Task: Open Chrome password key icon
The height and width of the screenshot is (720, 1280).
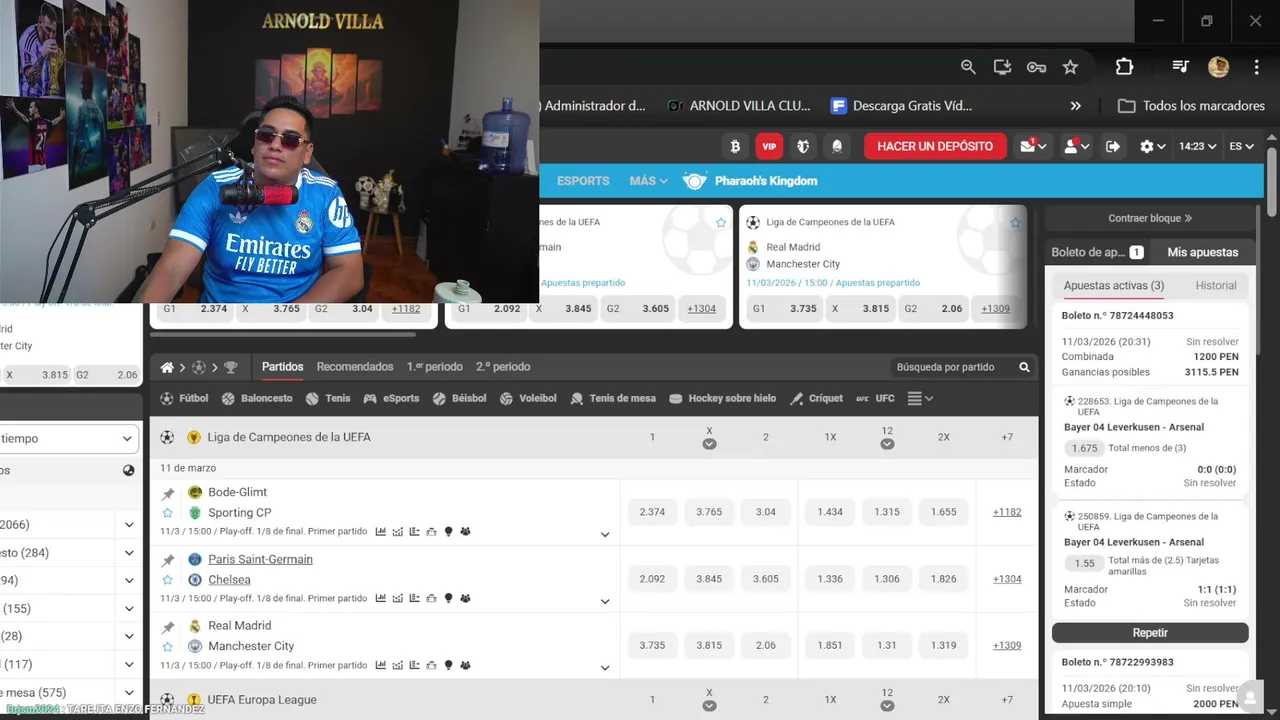Action: pyautogui.click(x=1036, y=67)
